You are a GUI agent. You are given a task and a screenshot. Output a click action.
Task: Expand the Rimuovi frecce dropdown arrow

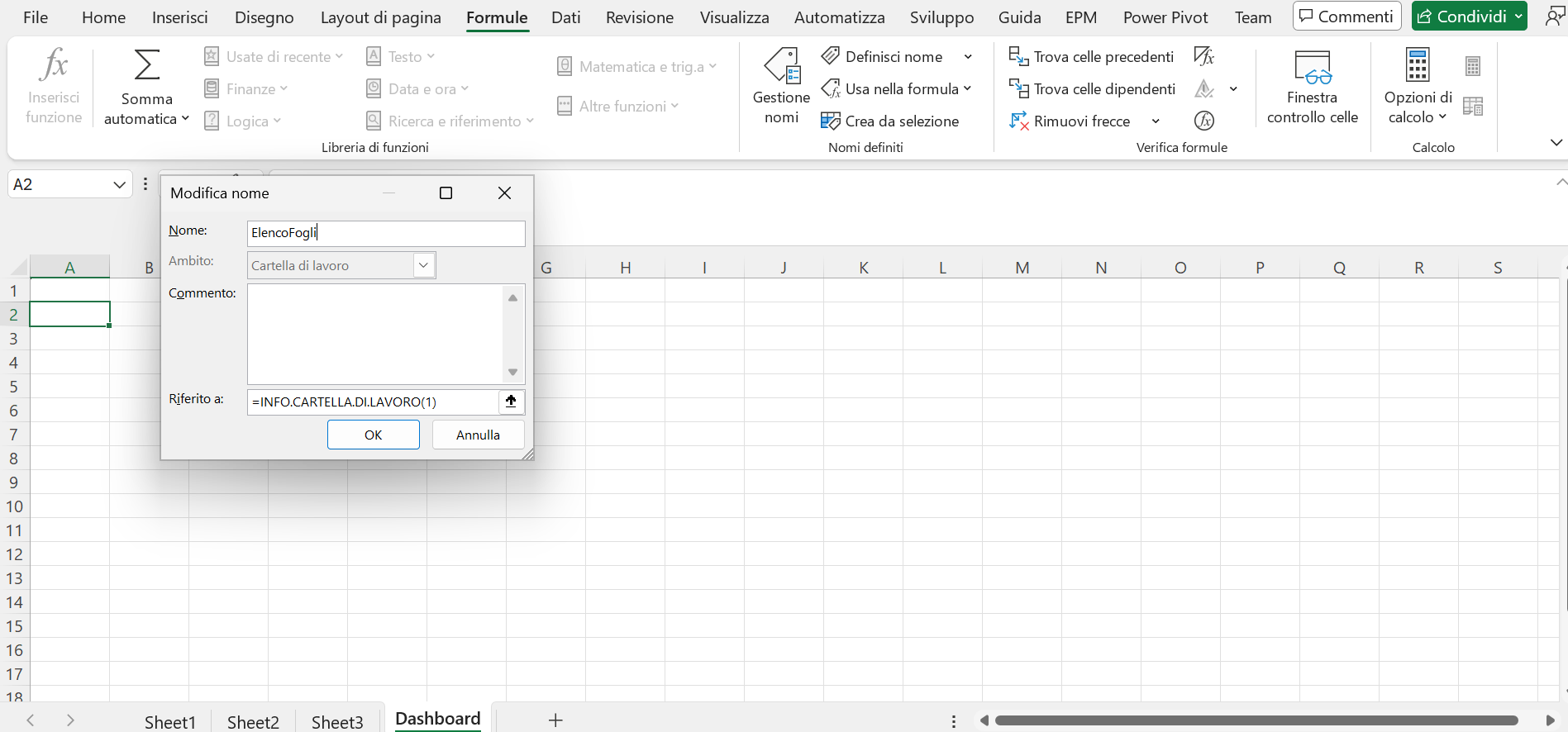pos(1156,121)
